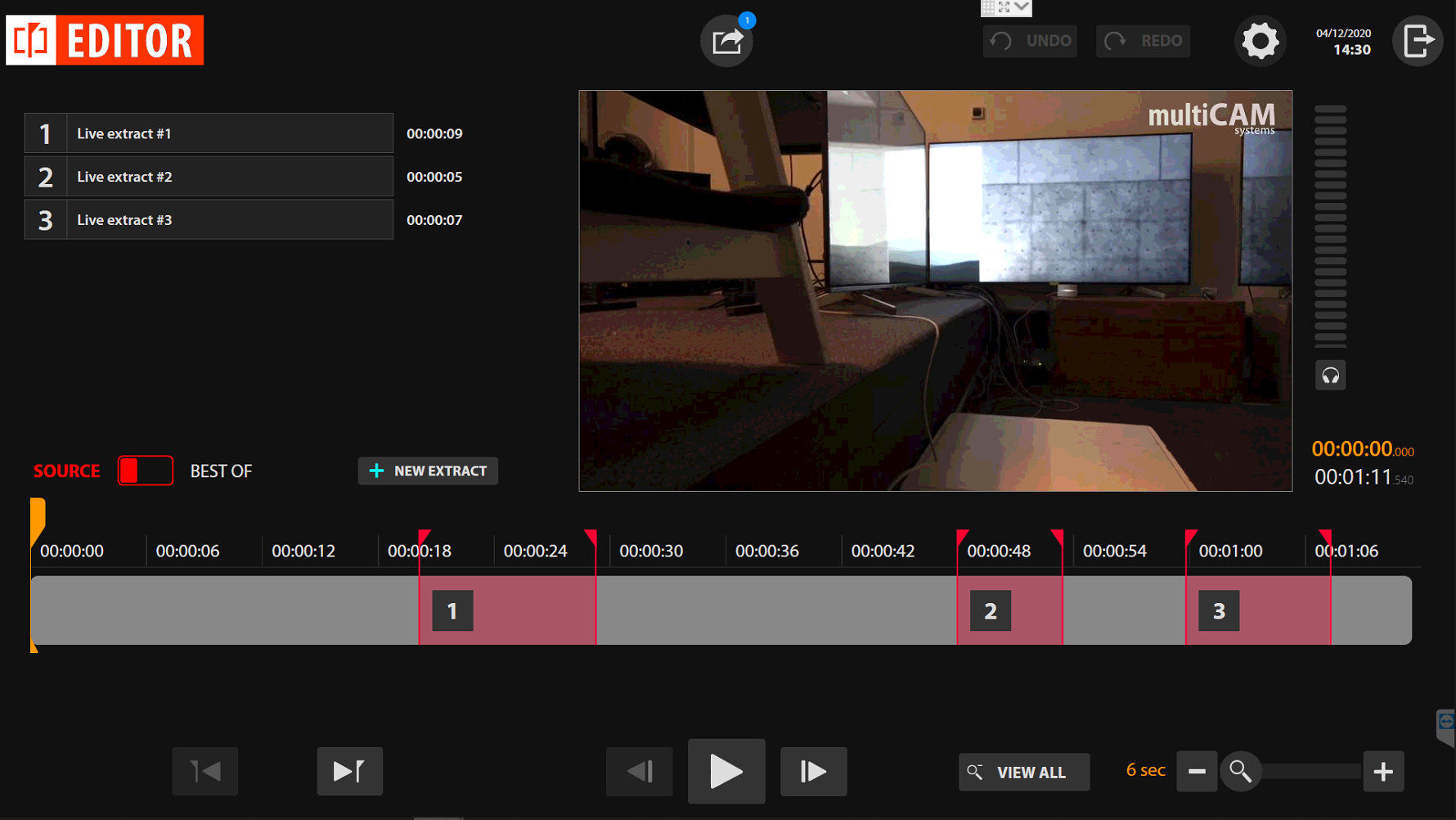The height and width of the screenshot is (820, 1456).
Task: Step back one frame
Action: click(x=639, y=771)
